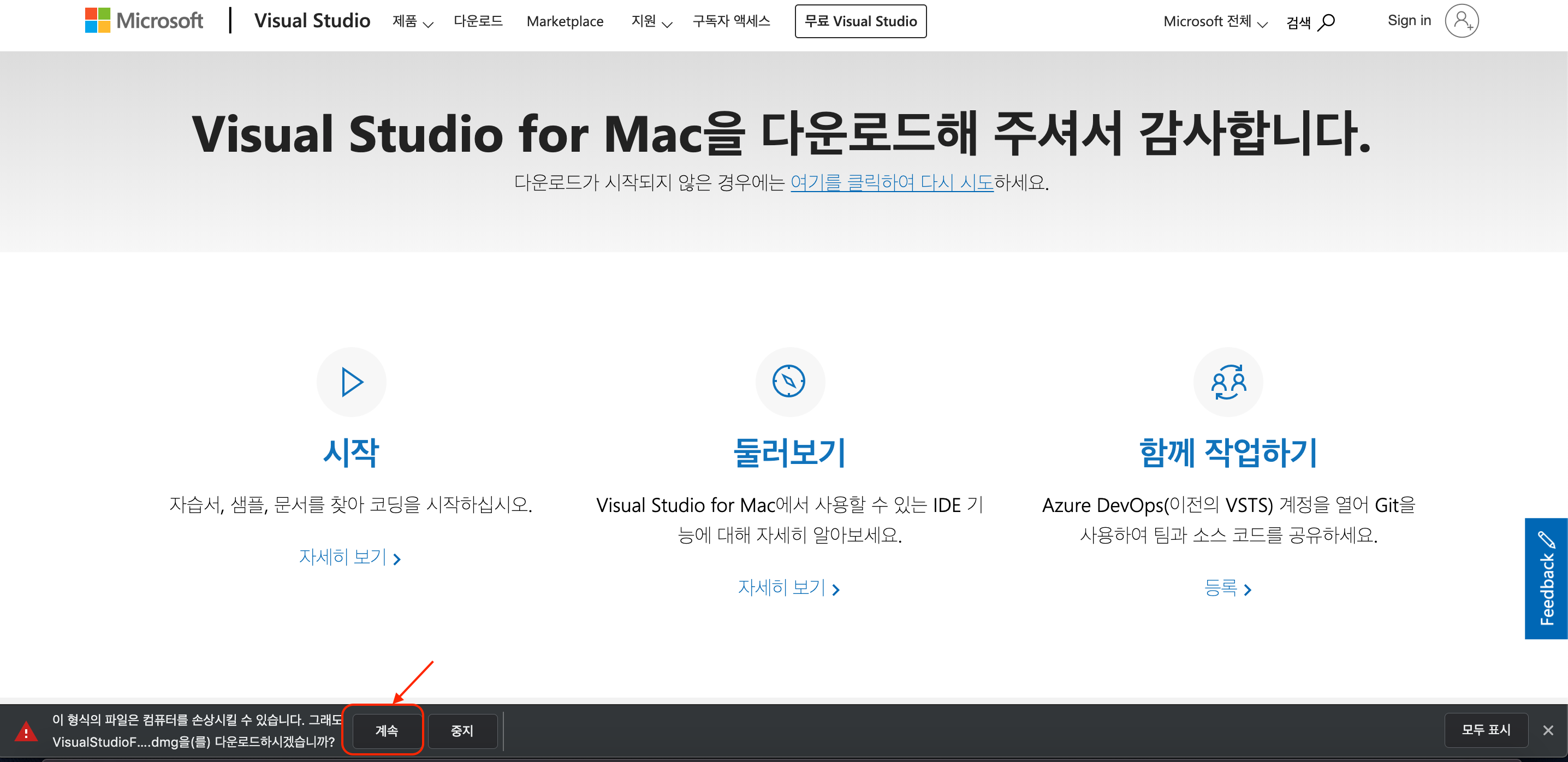
Task: Click 계속 to keep the download
Action: point(386,730)
